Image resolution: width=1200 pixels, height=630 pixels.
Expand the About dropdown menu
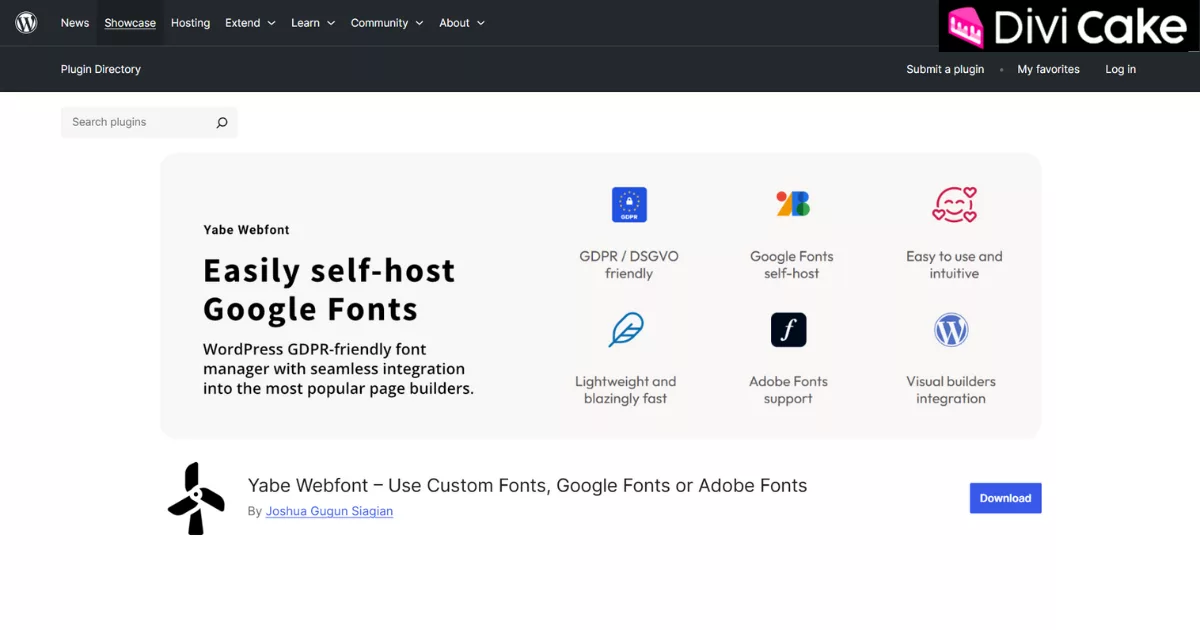coord(462,23)
